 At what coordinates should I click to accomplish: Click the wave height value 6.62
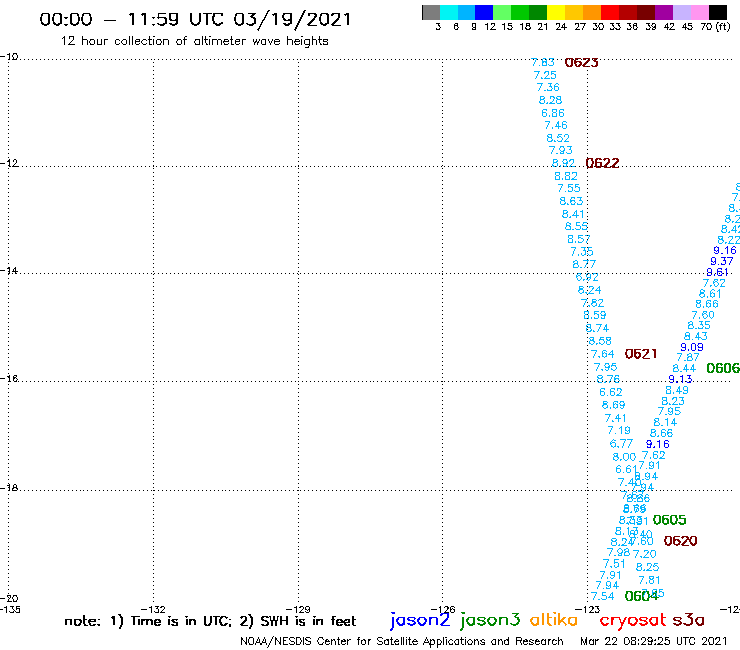coord(611,393)
